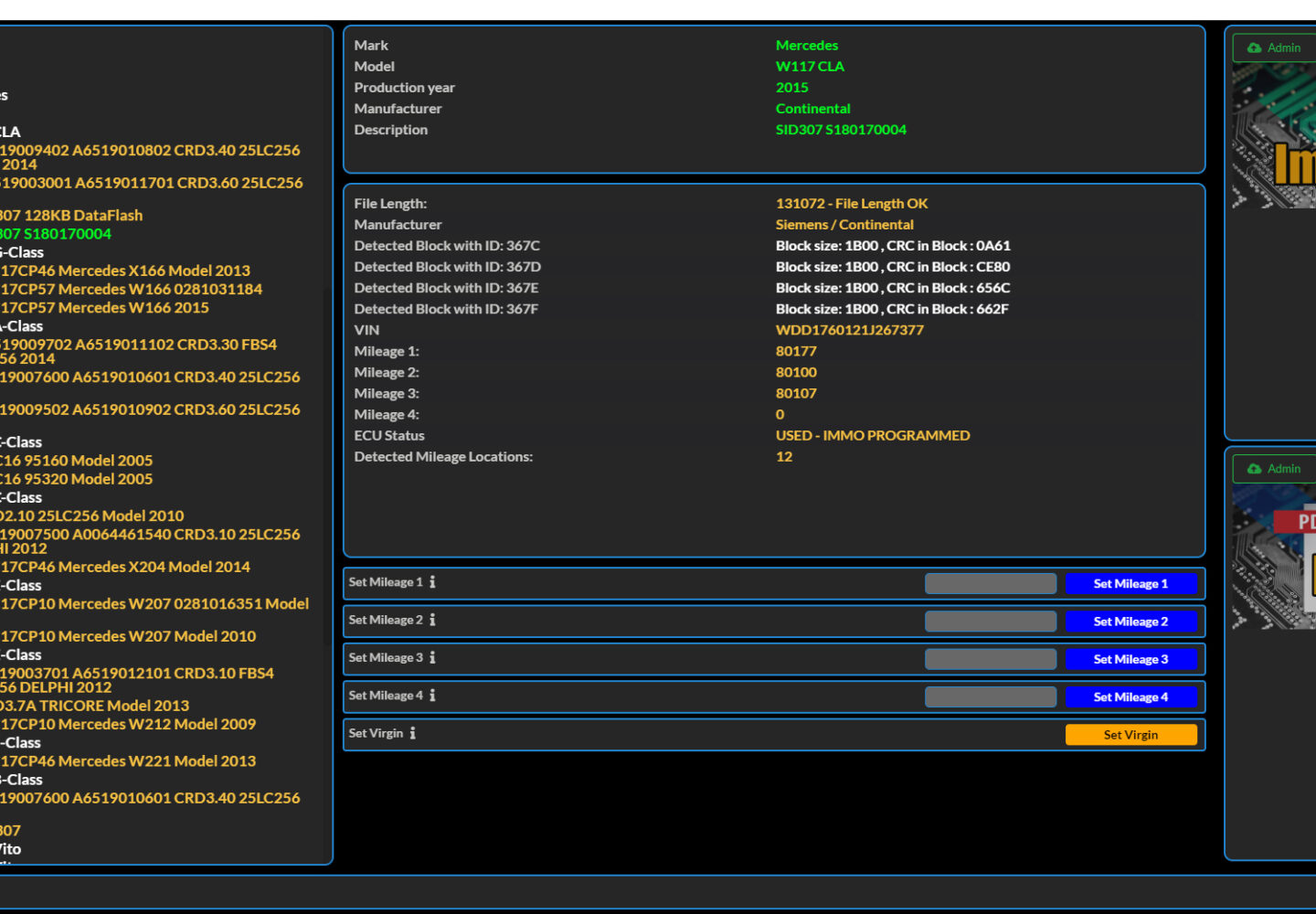Click the info icon beside Set Mileage 3
Viewport: 1316px width, 914px height.
tap(432, 657)
